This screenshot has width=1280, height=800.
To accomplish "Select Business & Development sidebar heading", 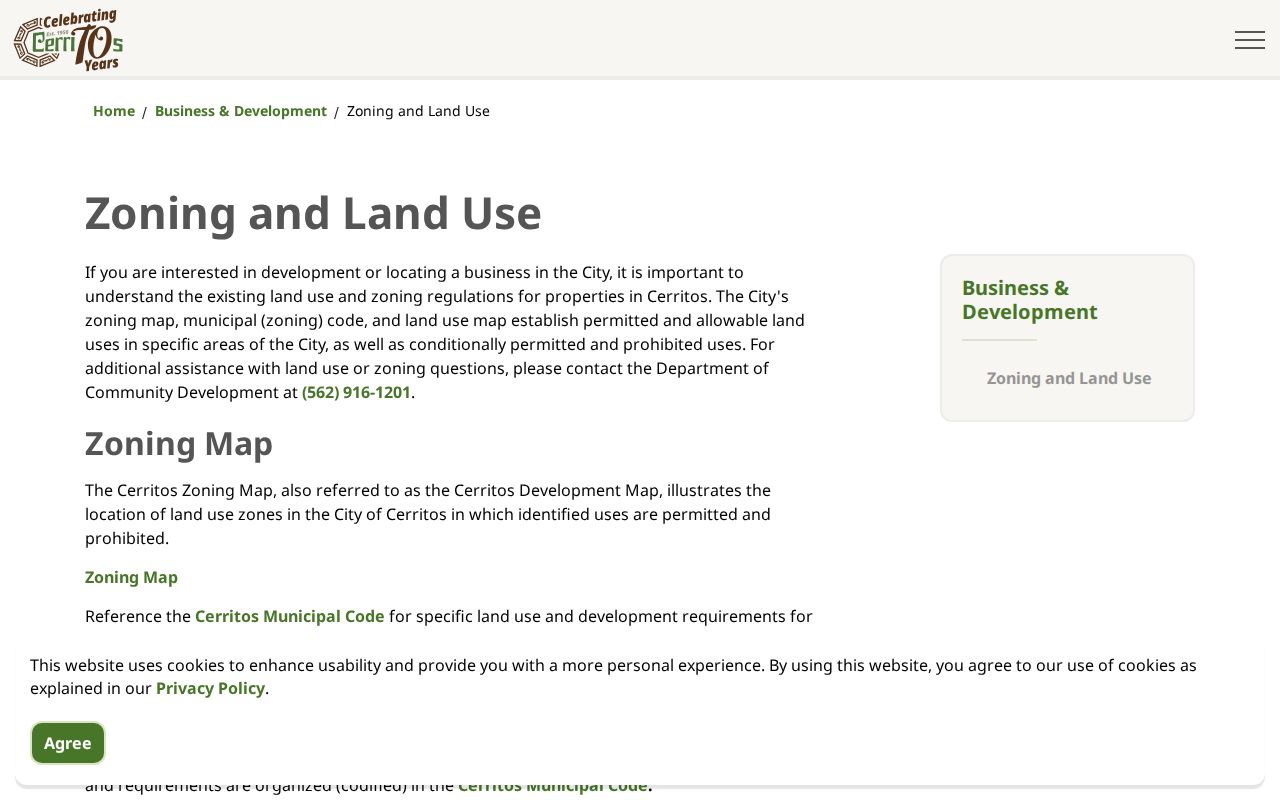I will [1030, 300].
